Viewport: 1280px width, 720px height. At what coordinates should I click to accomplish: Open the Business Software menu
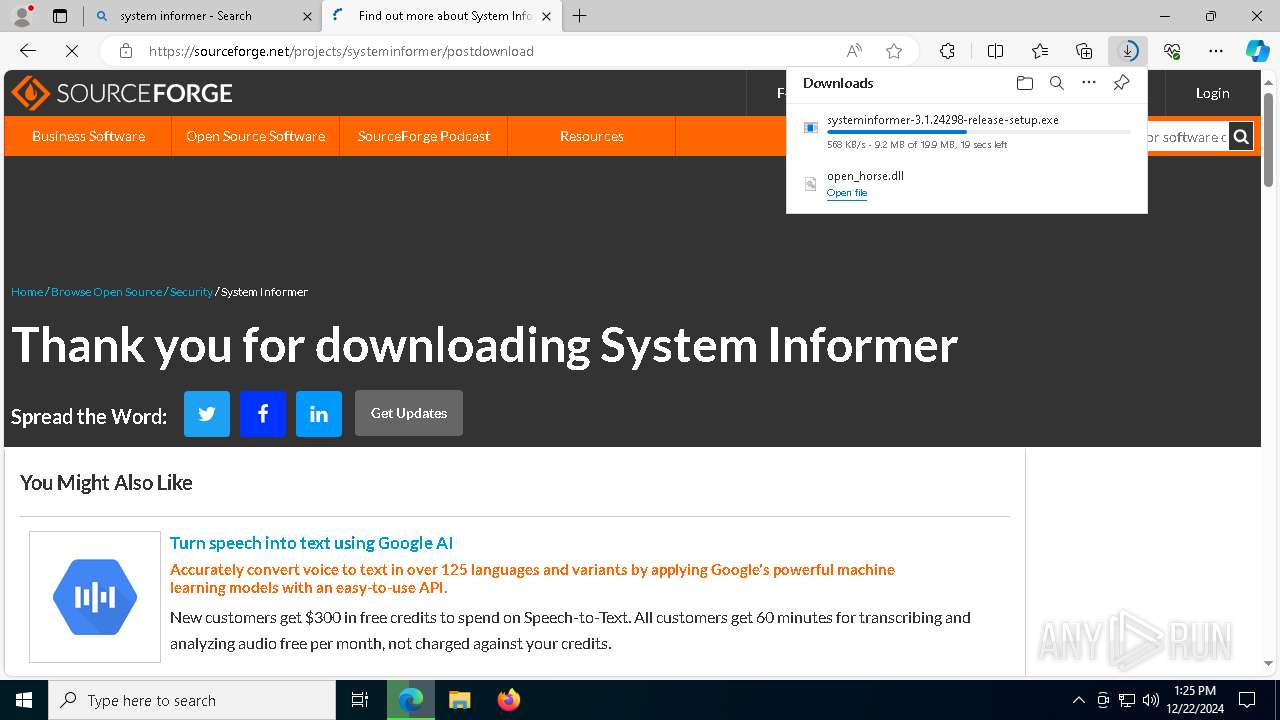point(88,136)
